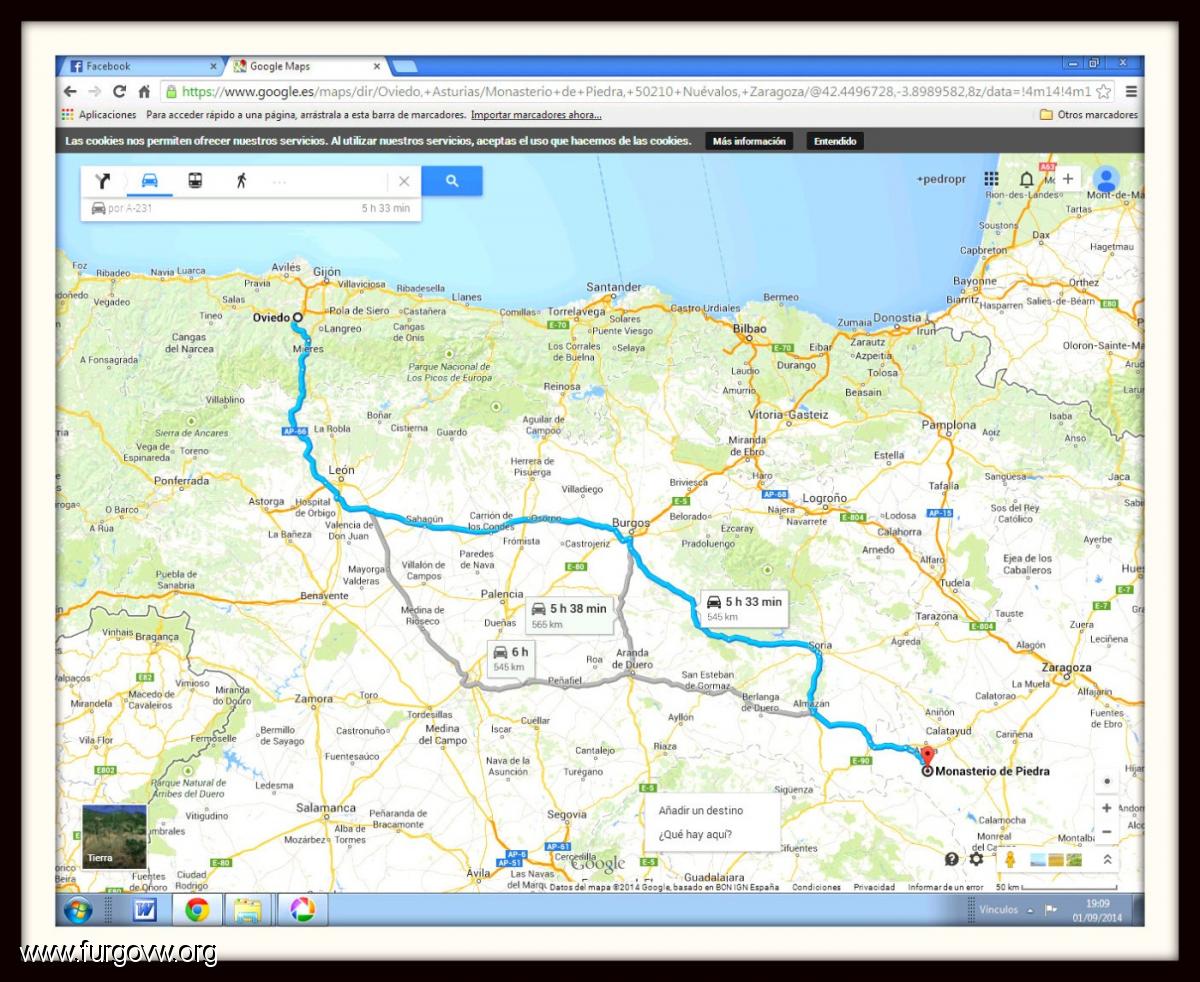Screen dimensions: 1200x982
Task: Open the Google account avatar
Action: 1106,179
